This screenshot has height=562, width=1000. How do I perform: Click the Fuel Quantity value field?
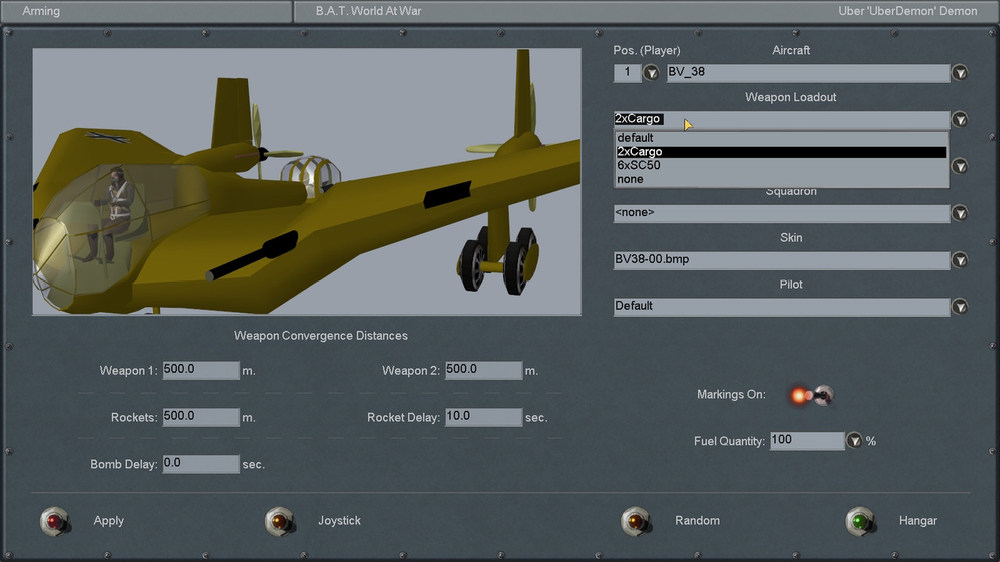coord(807,440)
